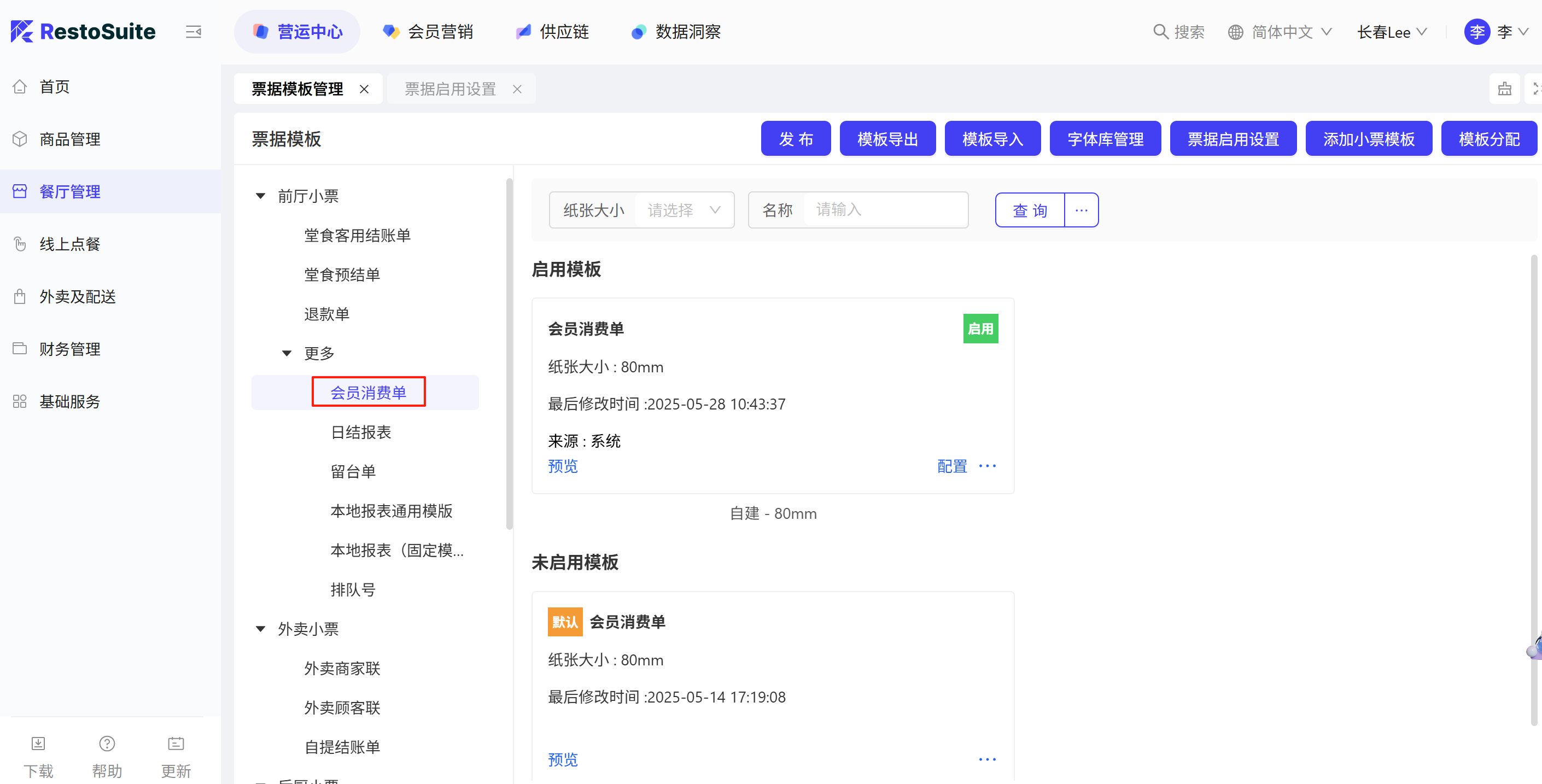Click the 添加小票模板 button
Viewport: 1542px width, 784px height.
(x=1369, y=139)
